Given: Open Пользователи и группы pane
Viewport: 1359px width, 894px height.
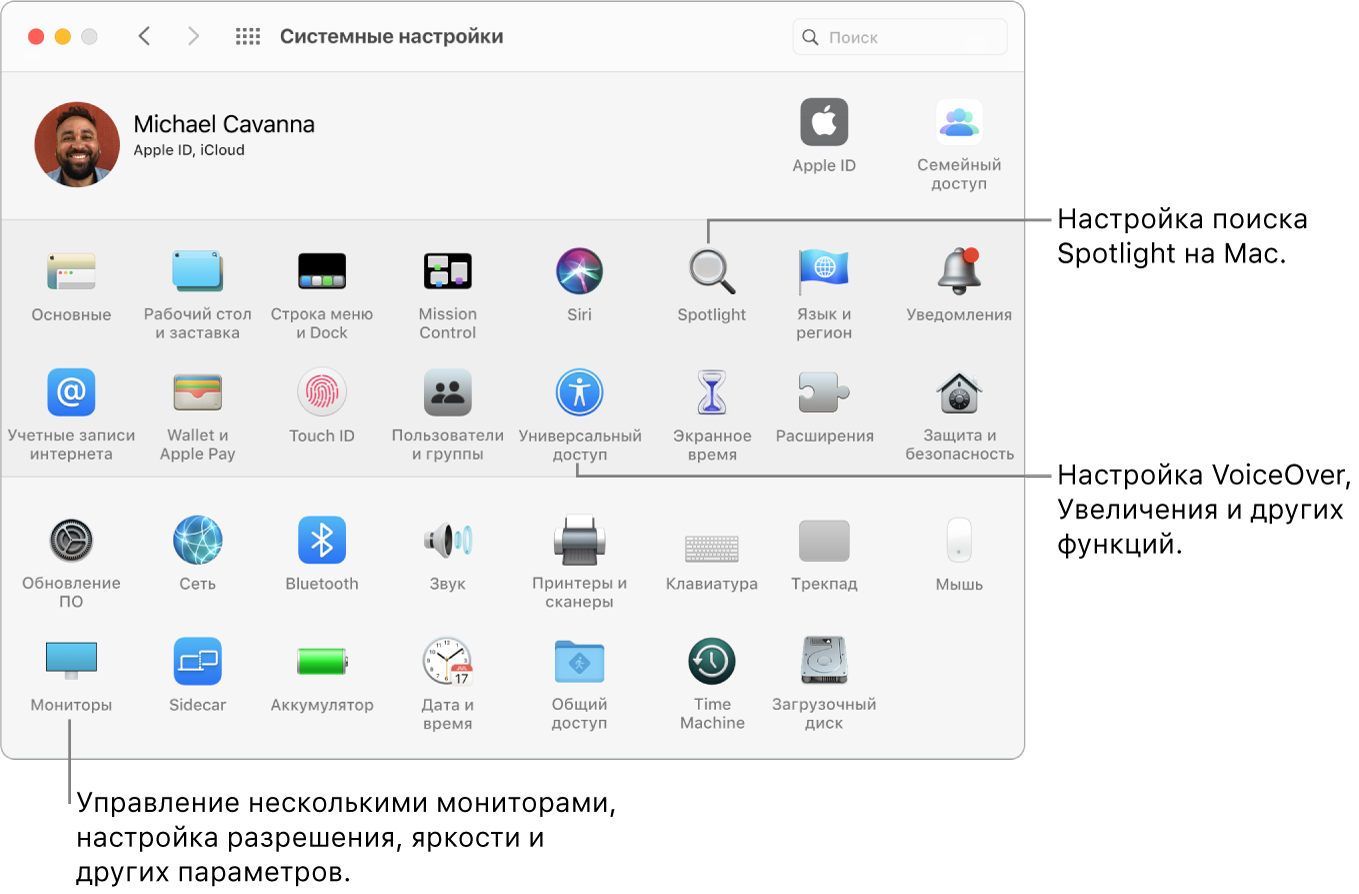Looking at the screenshot, I should click(447, 392).
